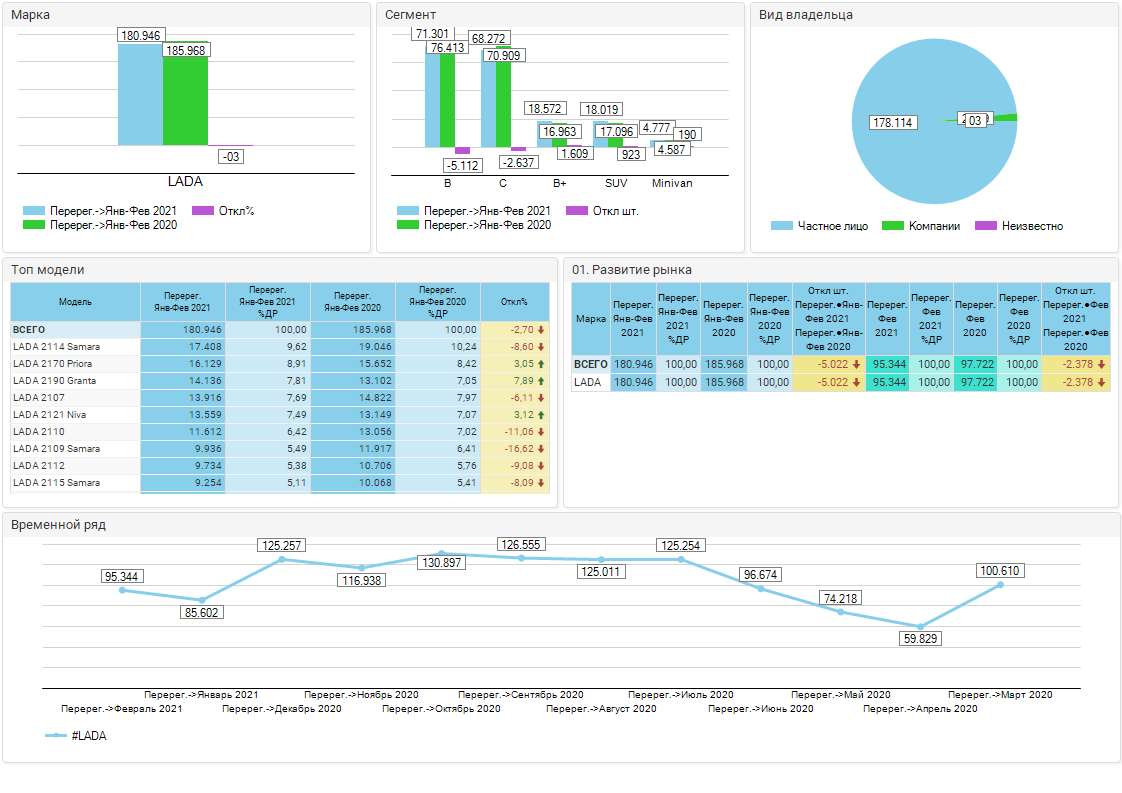Image resolution: width=1122 pixels, height=793 pixels.
Task: Click red down arrow in LADA 2109 Samara row
Action: tap(541, 449)
